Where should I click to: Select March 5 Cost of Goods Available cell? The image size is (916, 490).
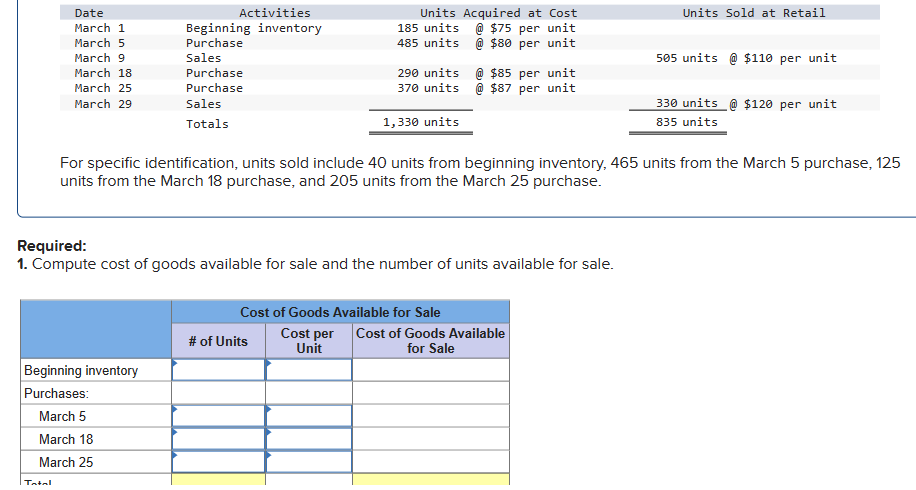coord(431,416)
